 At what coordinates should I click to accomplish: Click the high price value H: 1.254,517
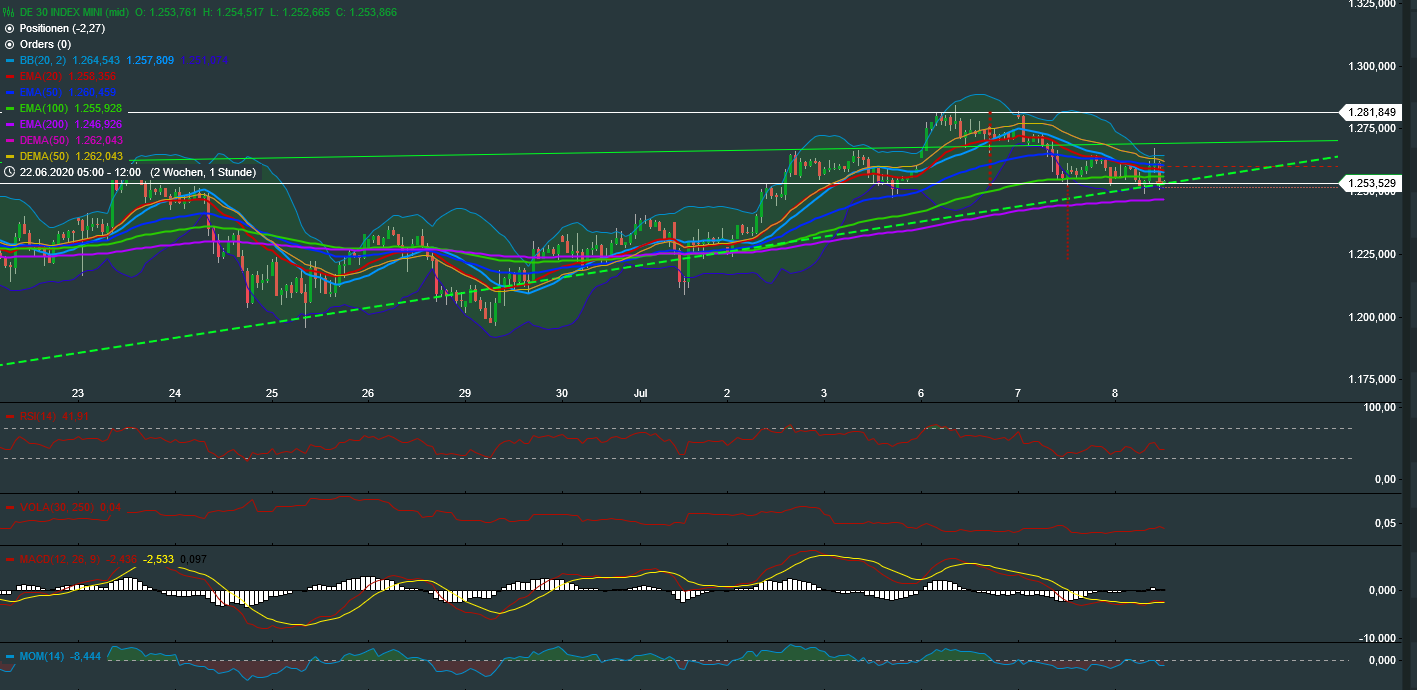click(x=233, y=12)
